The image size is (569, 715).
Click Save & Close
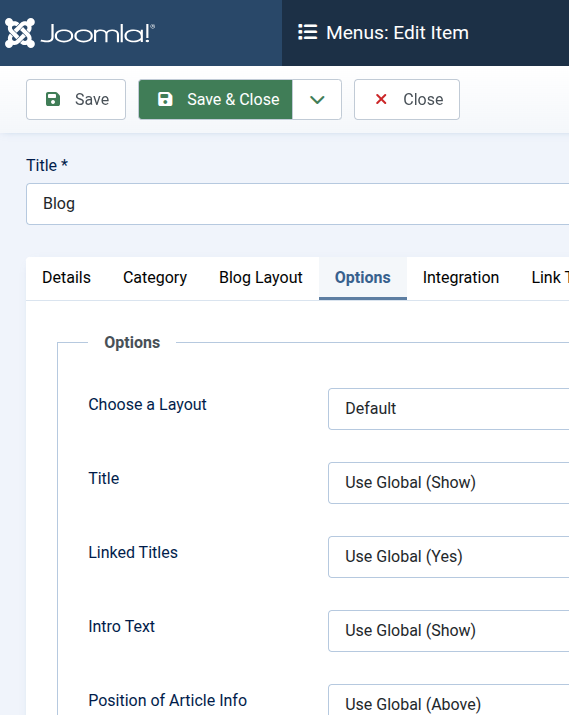[x=216, y=99]
